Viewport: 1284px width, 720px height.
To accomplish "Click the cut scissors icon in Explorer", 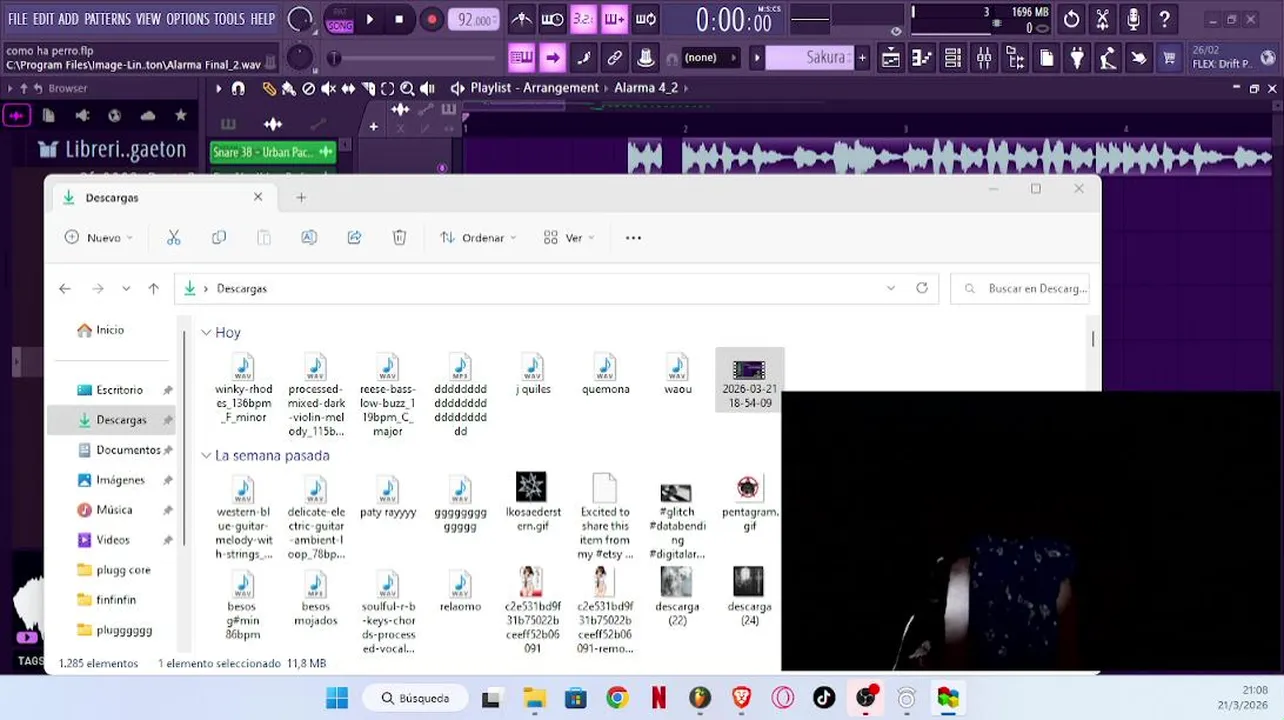I will [x=174, y=238].
